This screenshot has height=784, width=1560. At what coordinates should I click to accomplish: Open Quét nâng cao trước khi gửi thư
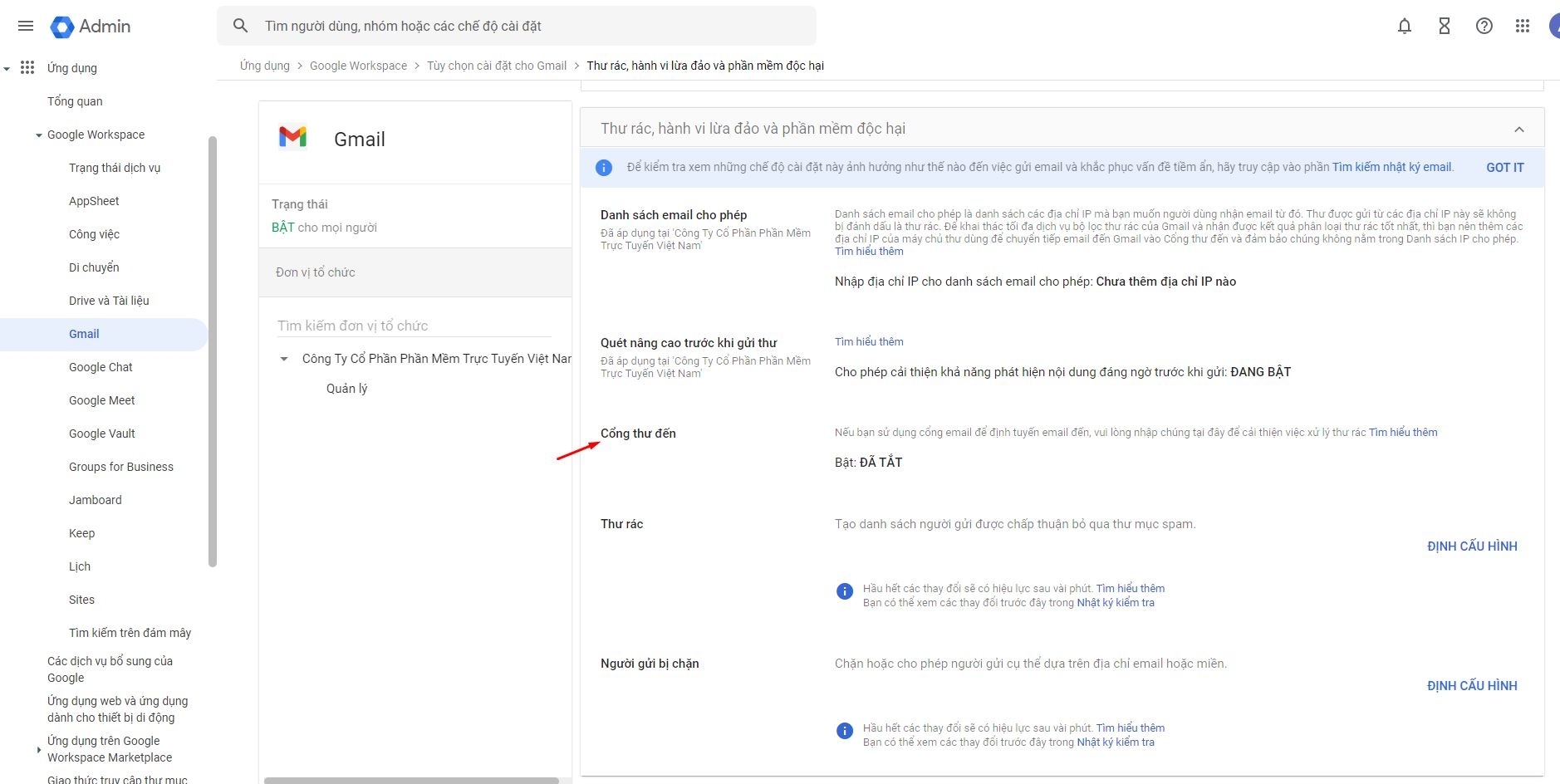[x=689, y=343]
